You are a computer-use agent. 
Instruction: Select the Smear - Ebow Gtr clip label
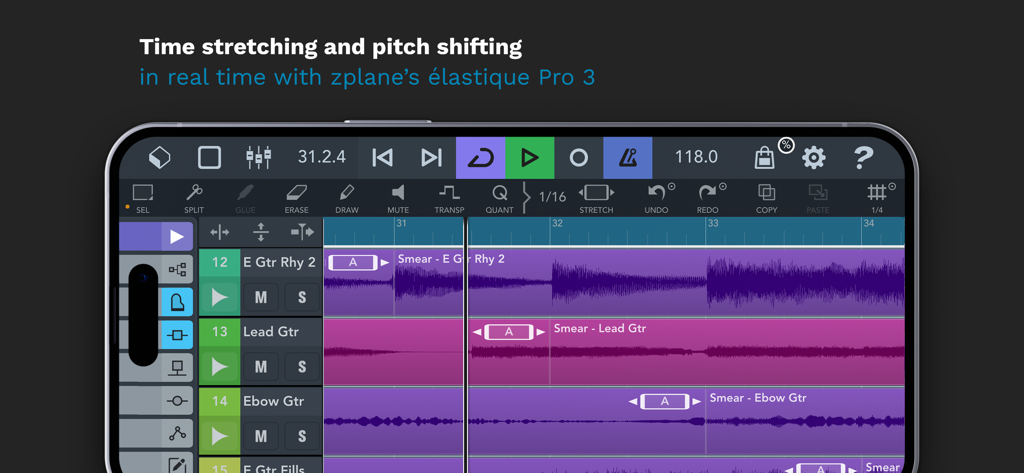point(758,397)
